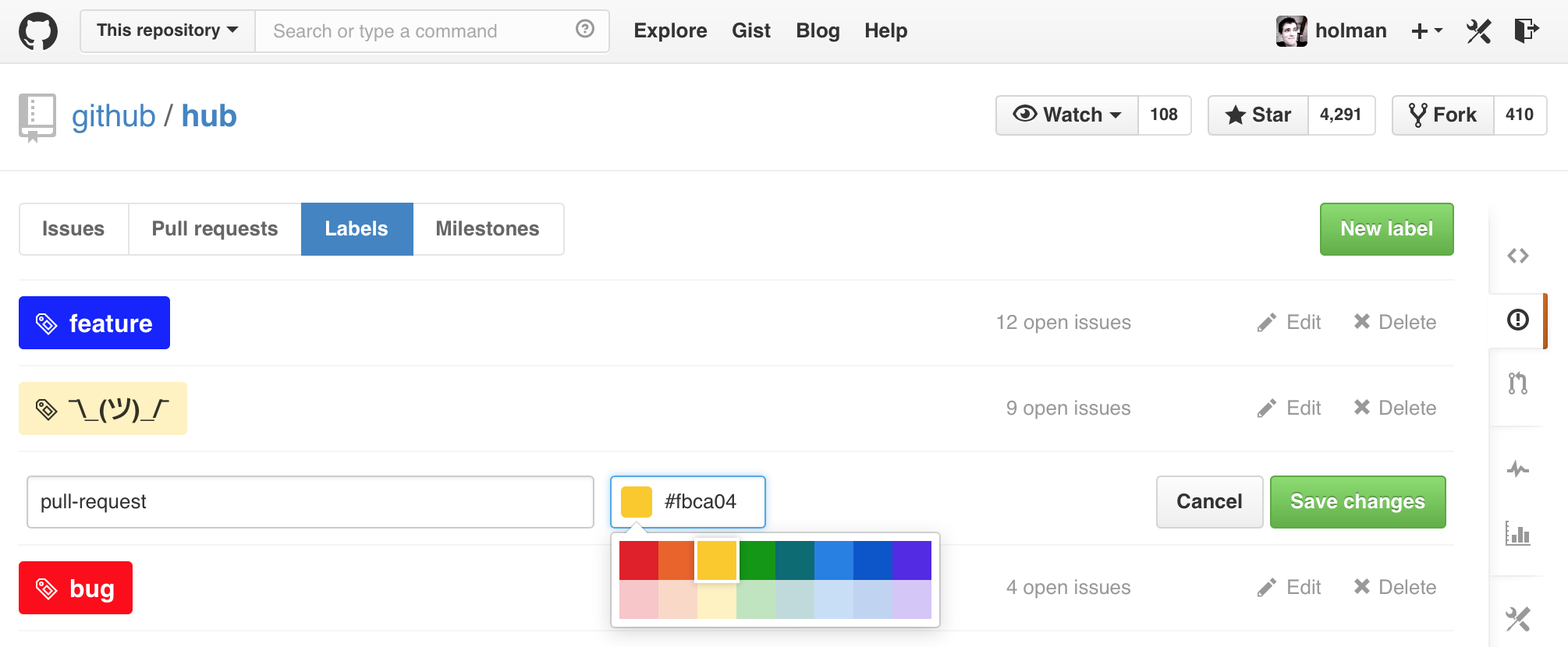The height and width of the screenshot is (647, 1568).
Task: View the 4,291 stargazers count
Action: tap(1341, 115)
